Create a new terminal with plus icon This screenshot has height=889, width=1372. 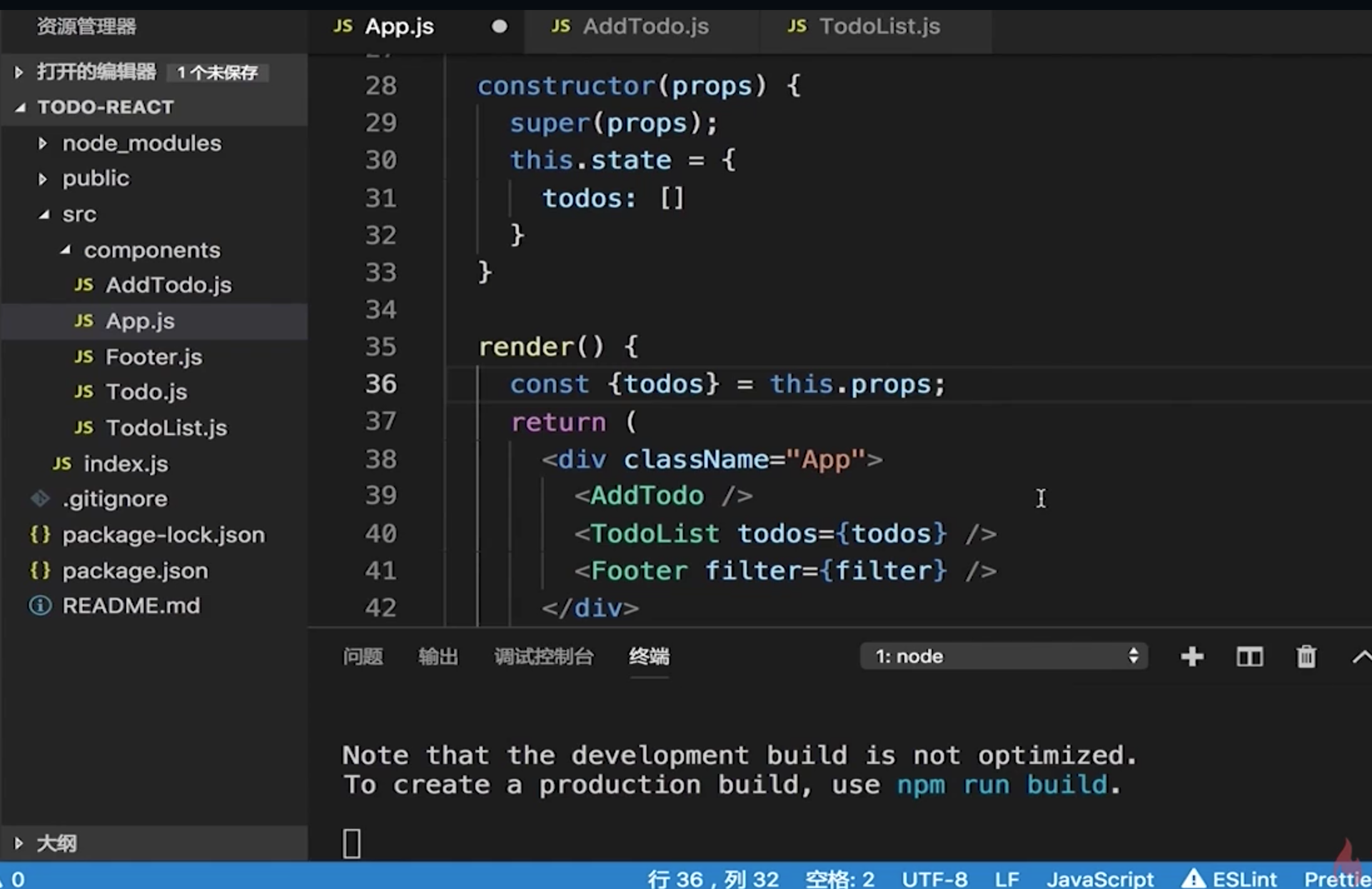(1193, 656)
